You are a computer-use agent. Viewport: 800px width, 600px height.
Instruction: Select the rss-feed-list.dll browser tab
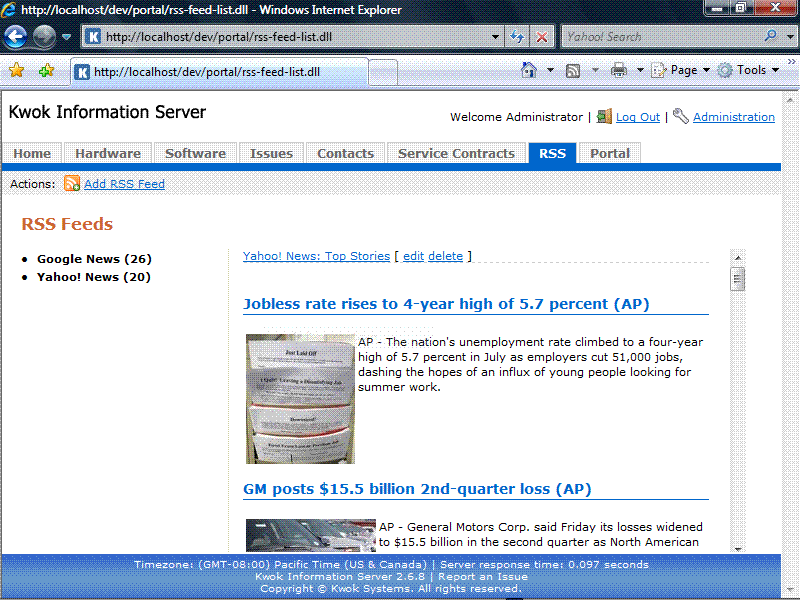pyautogui.click(x=219, y=71)
